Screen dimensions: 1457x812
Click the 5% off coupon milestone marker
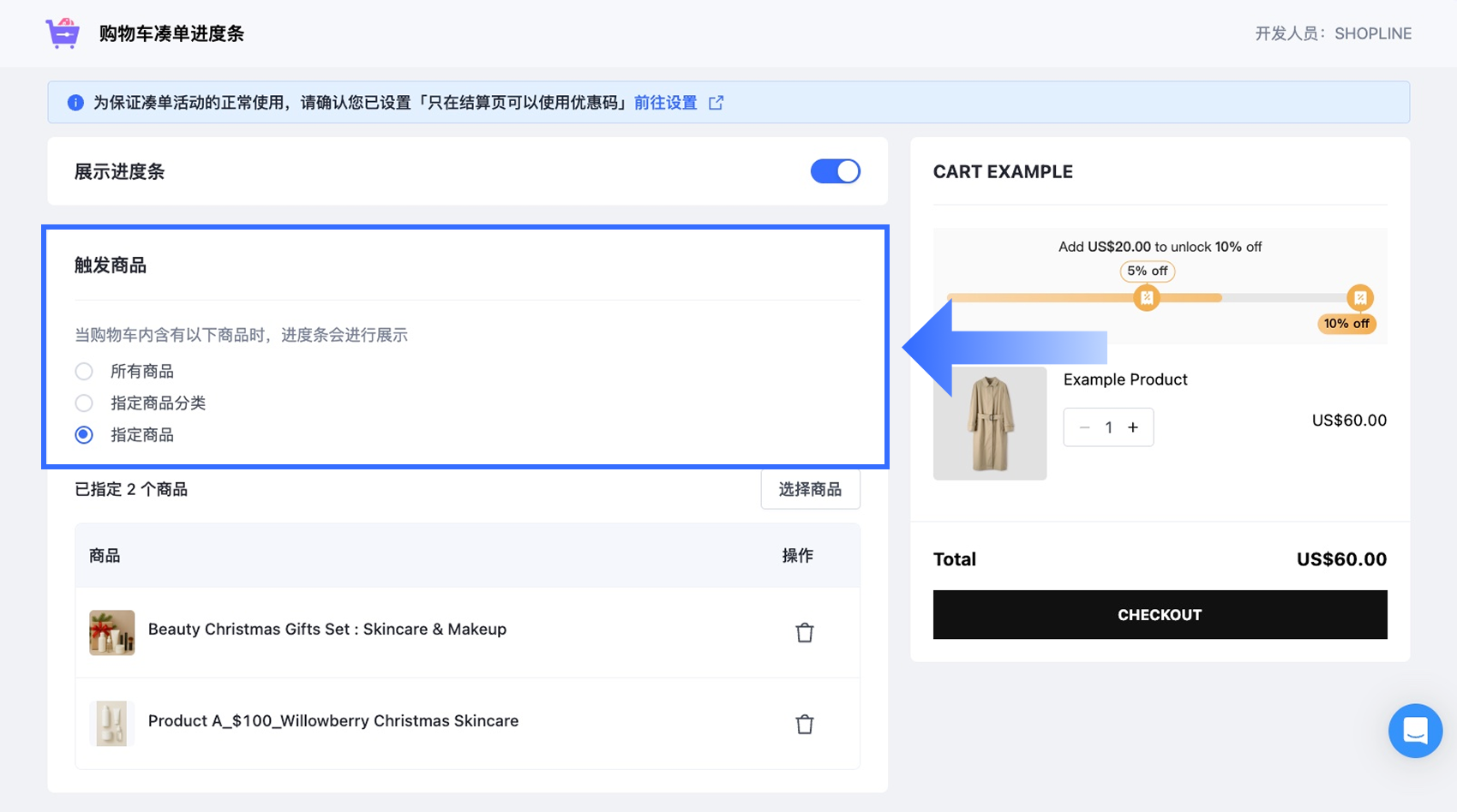[1146, 298]
